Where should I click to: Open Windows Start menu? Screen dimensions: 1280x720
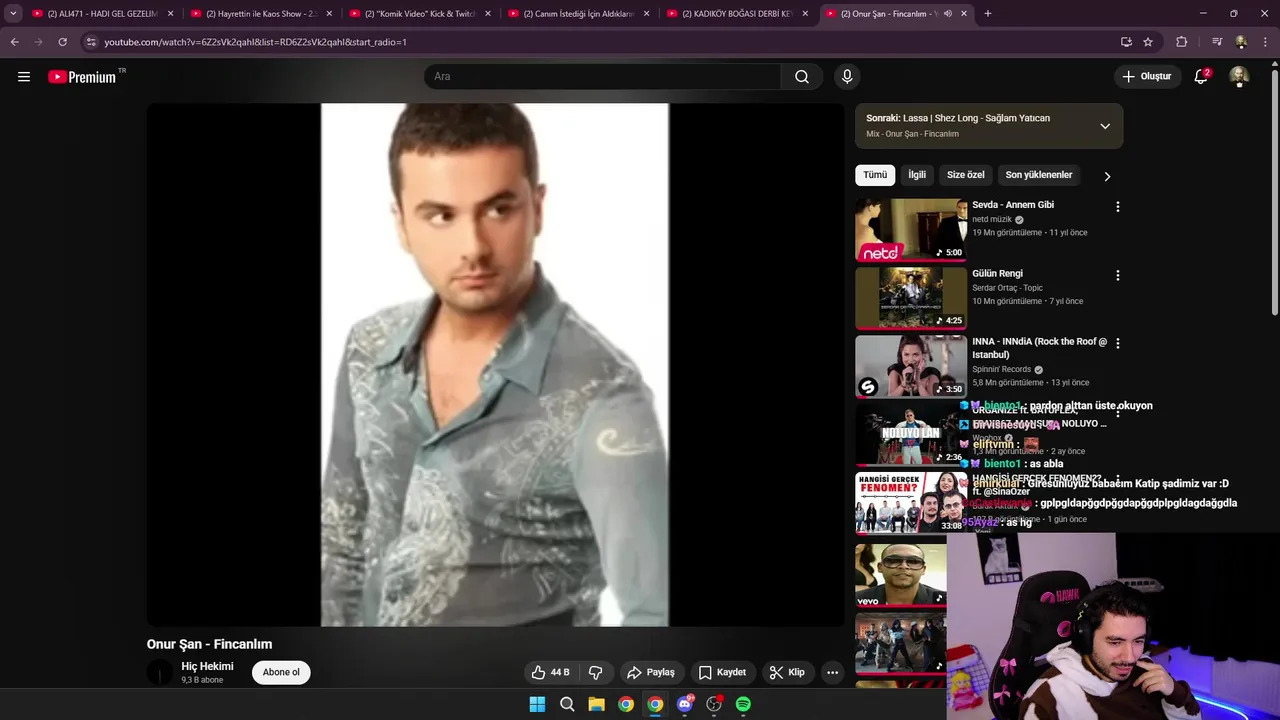537,704
